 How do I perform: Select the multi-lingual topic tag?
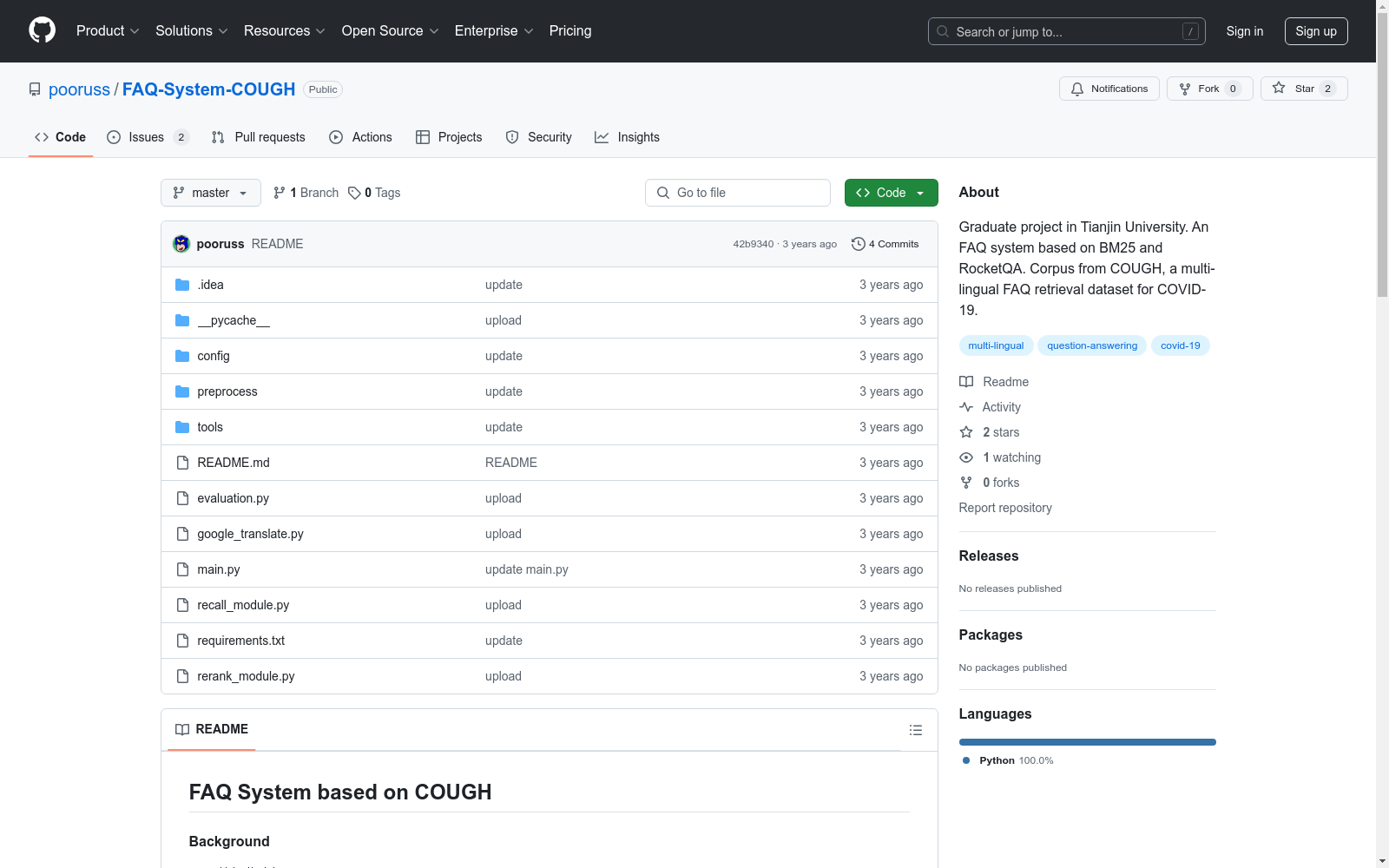pos(996,345)
